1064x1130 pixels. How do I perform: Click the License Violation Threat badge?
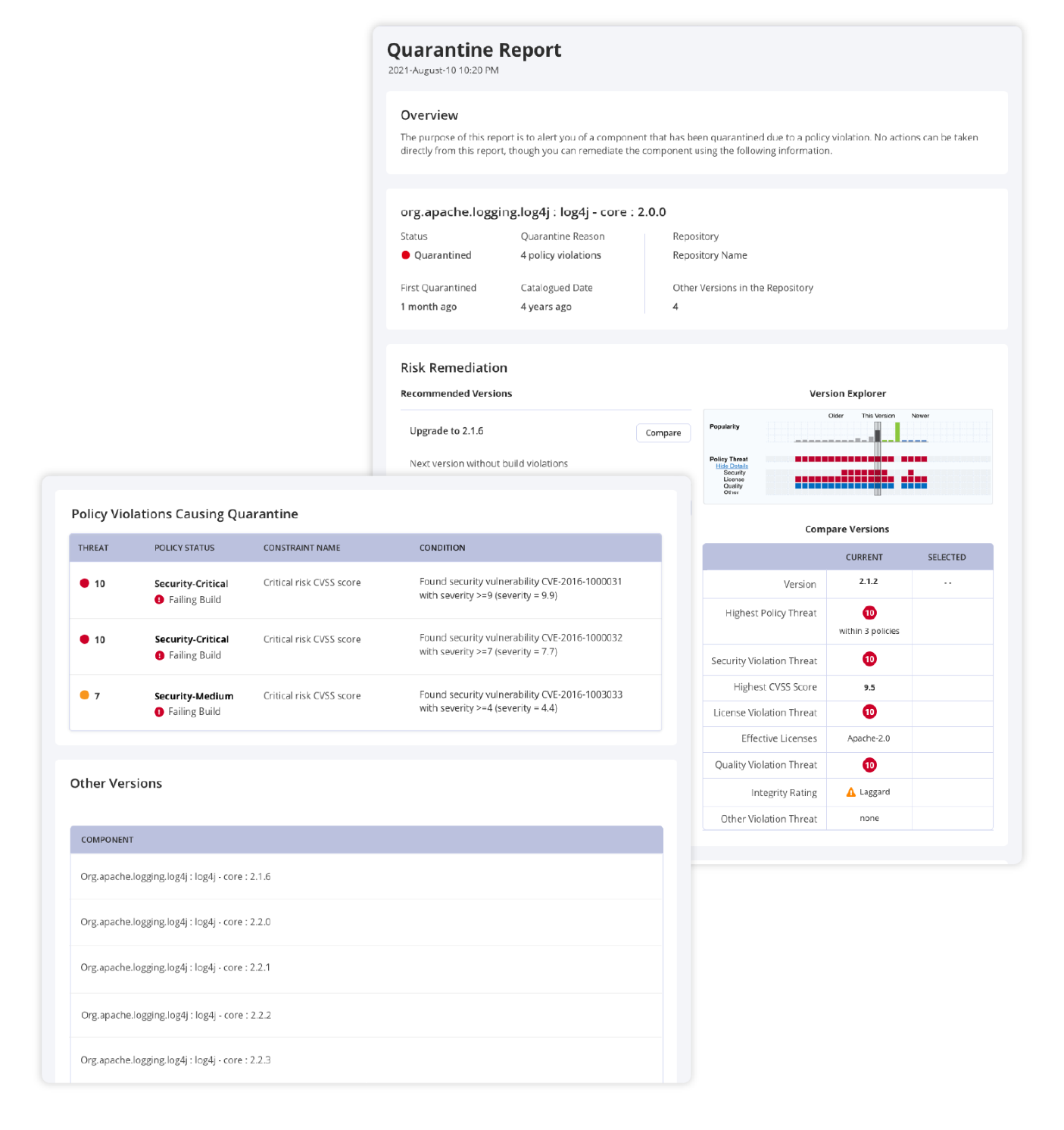pyautogui.click(x=869, y=712)
